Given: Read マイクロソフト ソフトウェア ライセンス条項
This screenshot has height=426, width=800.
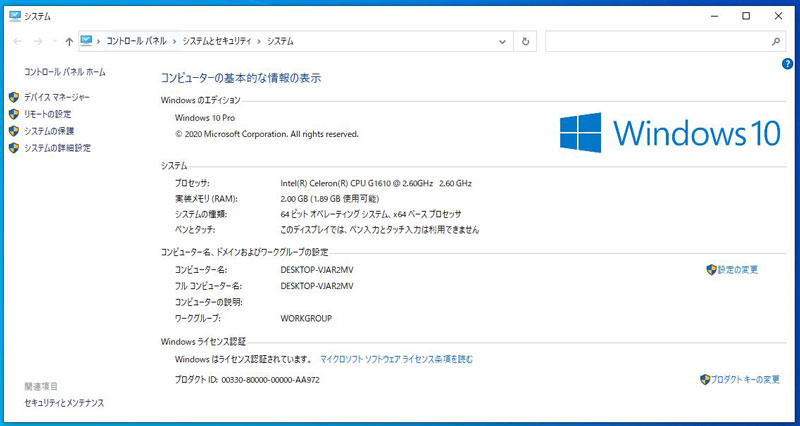Looking at the screenshot, I should pyautogui.click(x=396, y=359).
